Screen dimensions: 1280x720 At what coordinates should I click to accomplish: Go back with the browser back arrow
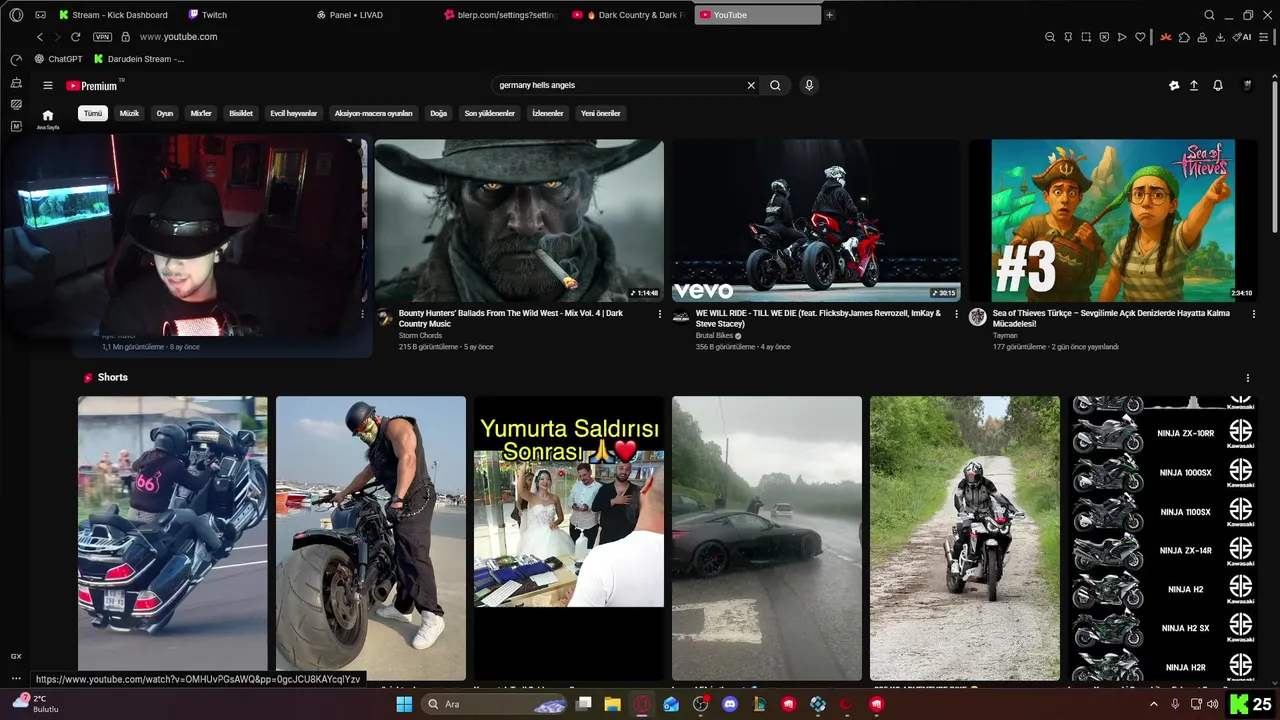click(40, 37)
